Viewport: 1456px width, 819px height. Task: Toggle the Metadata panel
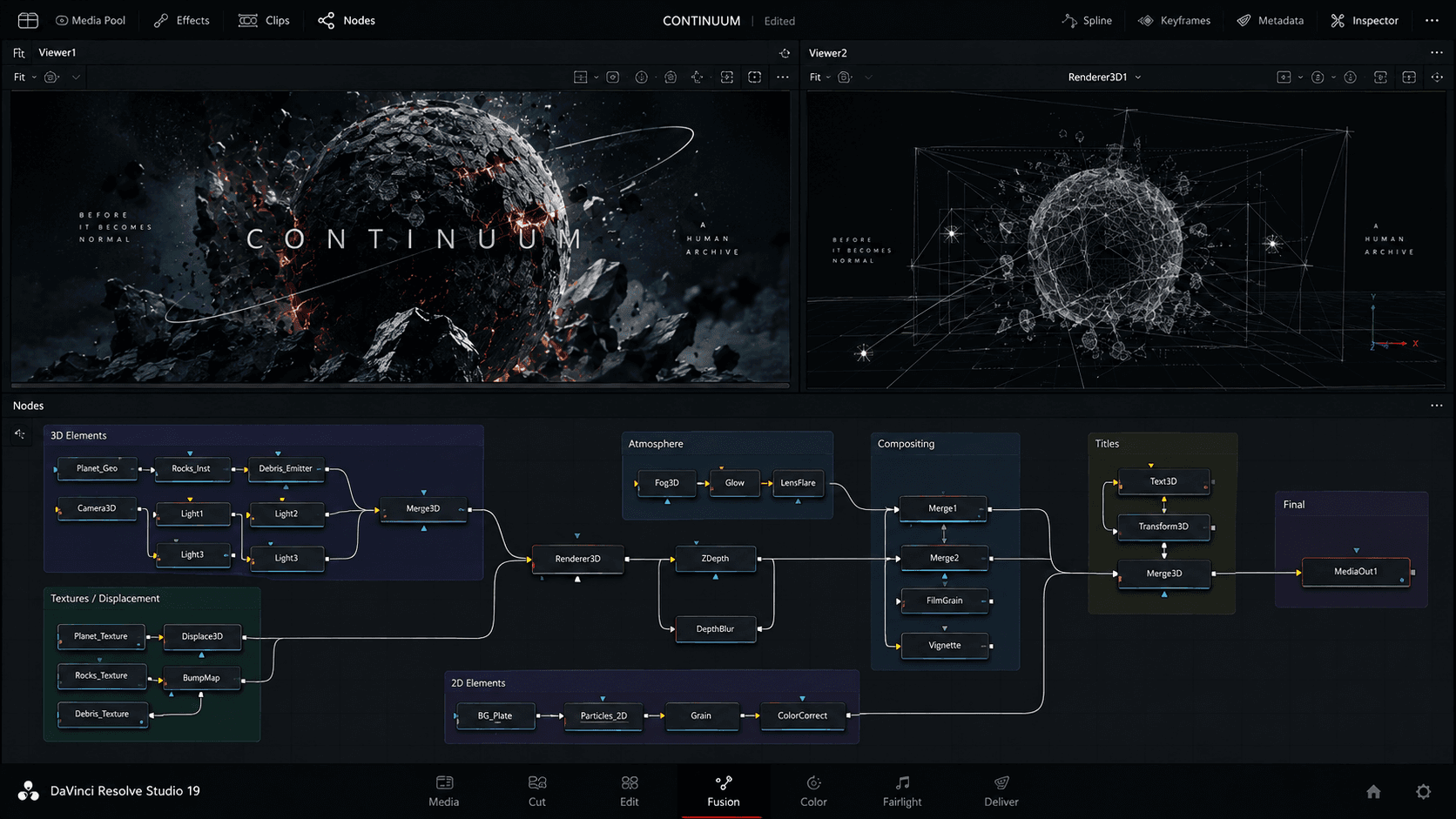coord(1271,20)
